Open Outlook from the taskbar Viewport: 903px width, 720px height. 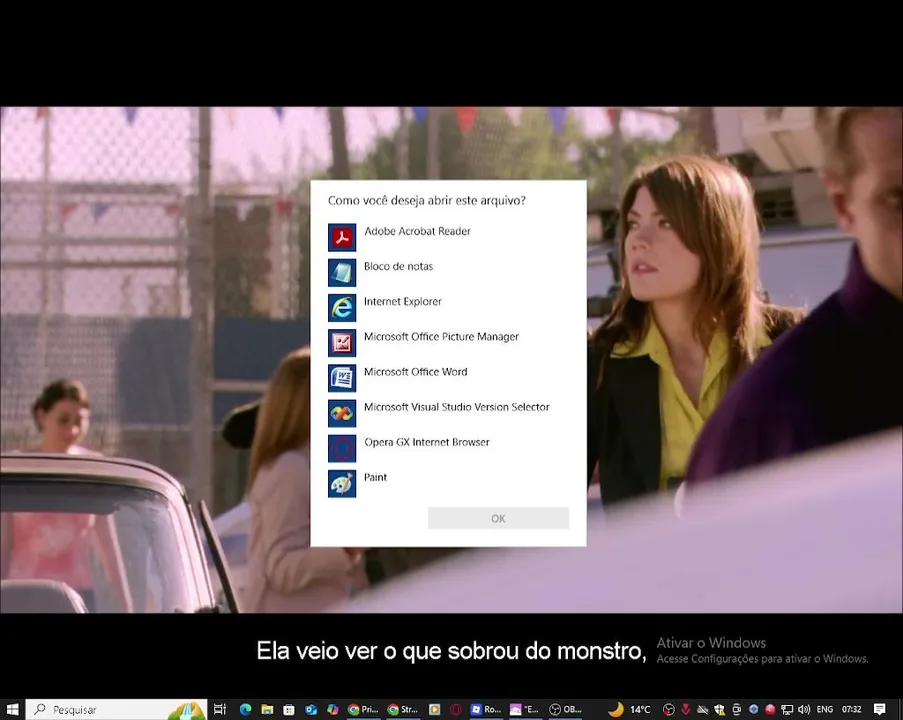click(x=311, y=709)
